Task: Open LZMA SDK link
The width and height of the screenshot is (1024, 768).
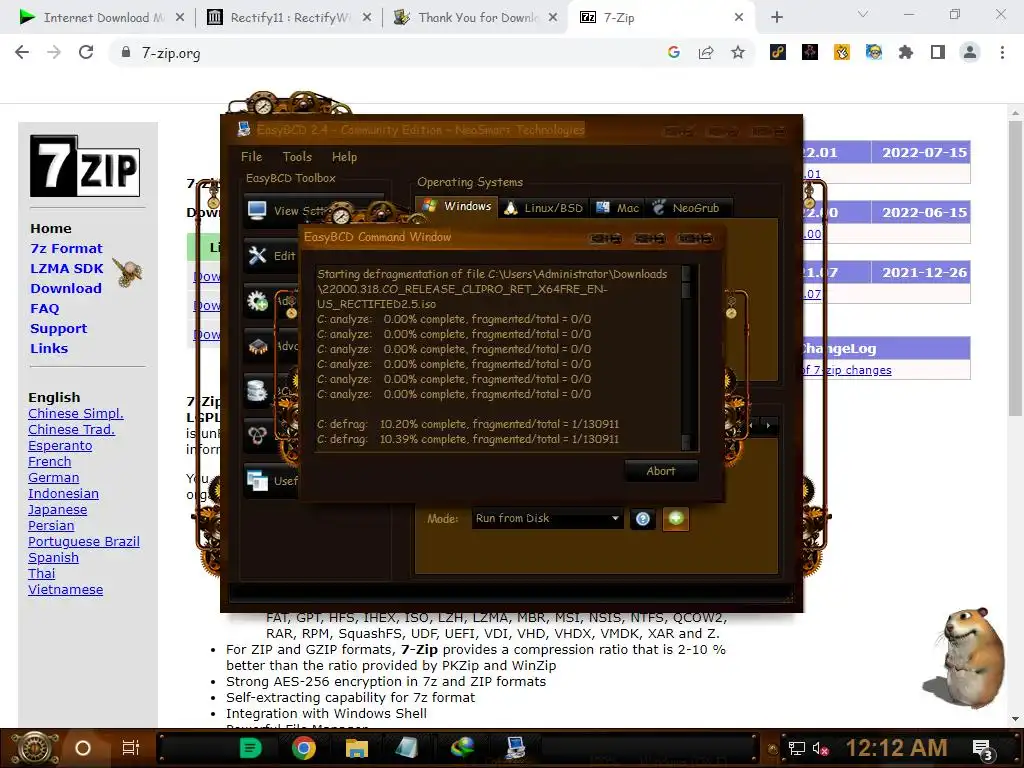Action: click(x=67, y=268)
